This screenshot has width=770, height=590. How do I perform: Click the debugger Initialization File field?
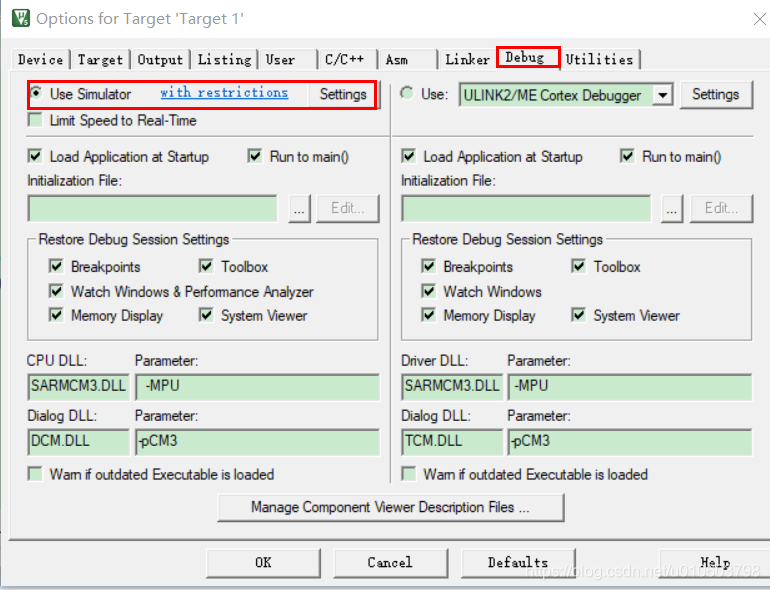point(526,209)
